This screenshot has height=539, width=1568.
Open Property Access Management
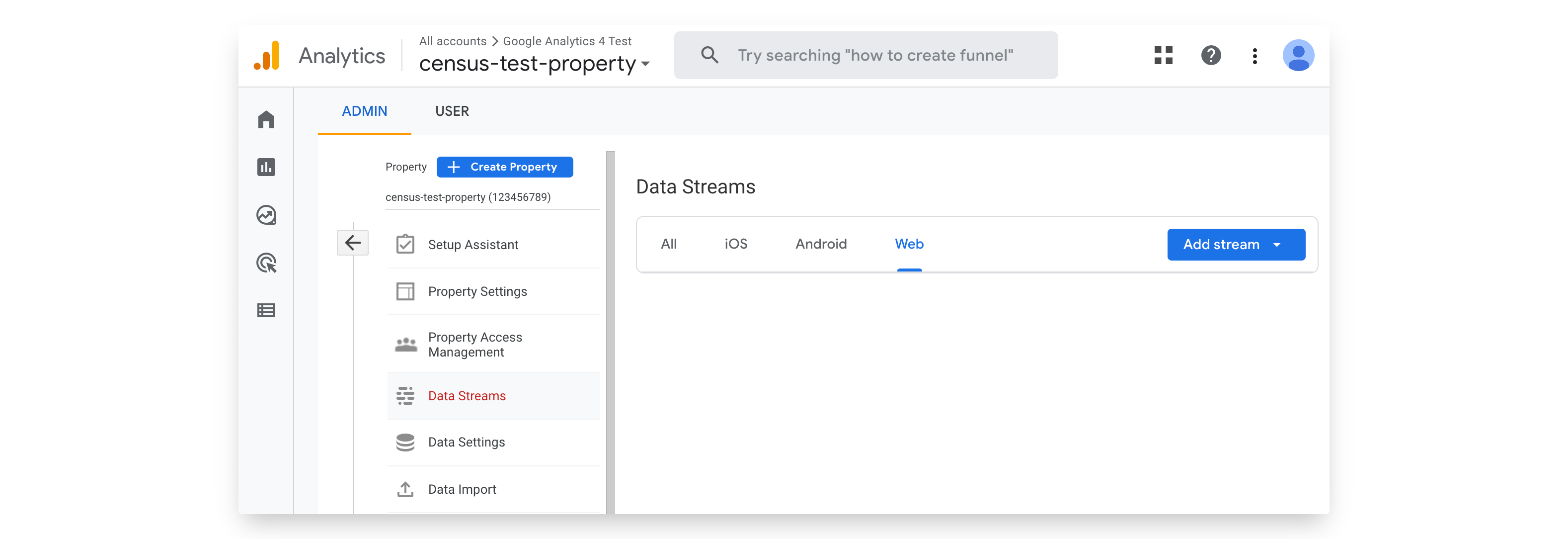point(475,345)
